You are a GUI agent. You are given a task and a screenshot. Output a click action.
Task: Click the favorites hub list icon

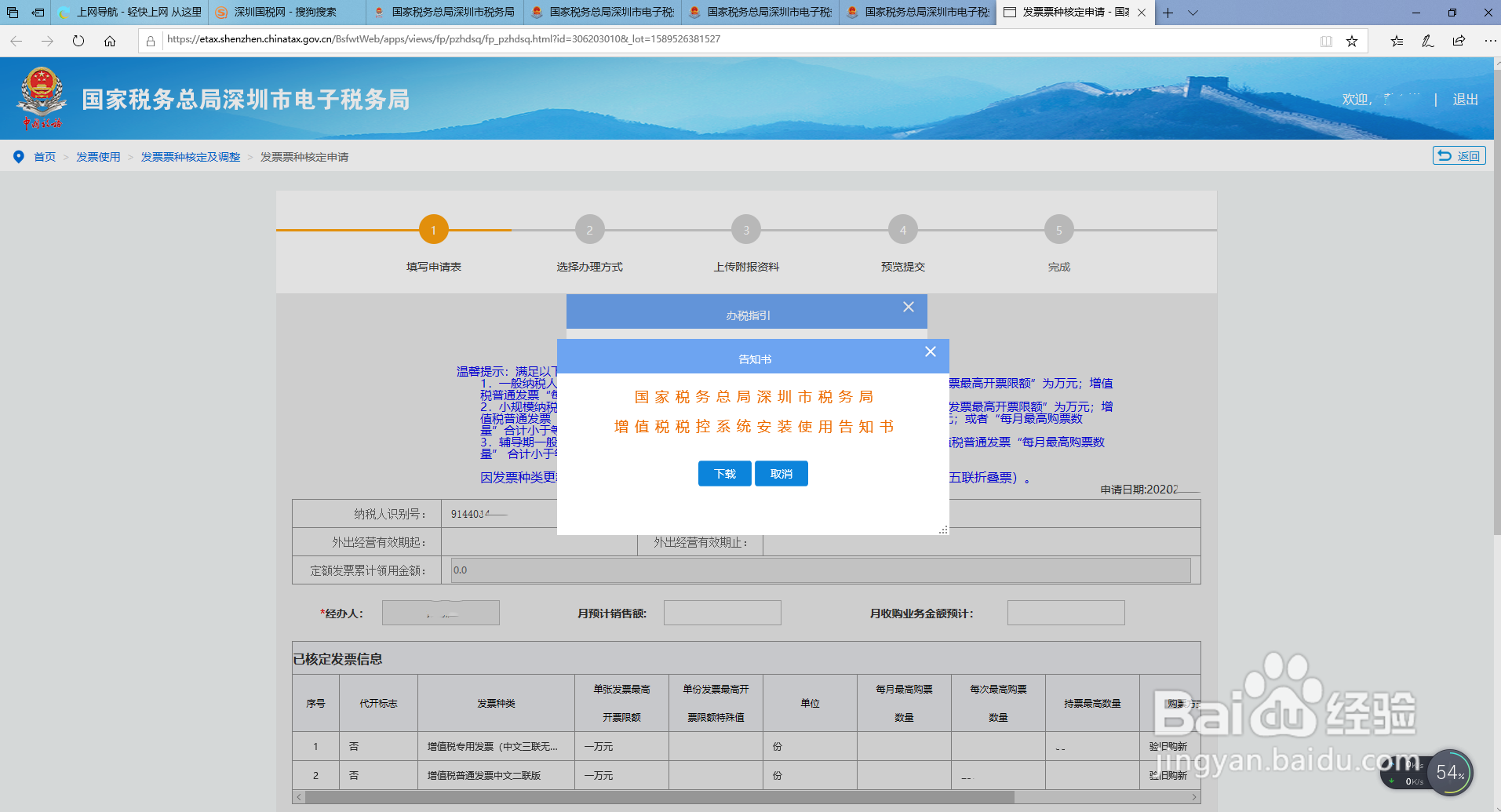[1397, 40]
